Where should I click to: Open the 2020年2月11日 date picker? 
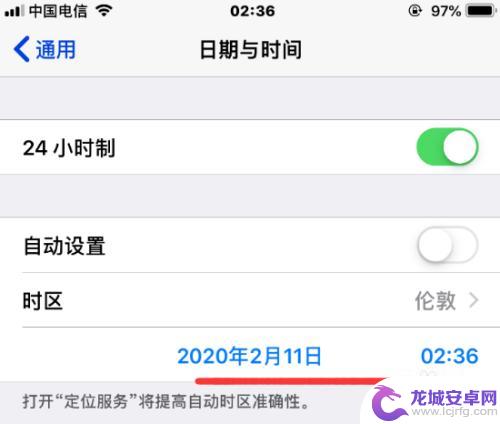click(x=249, y=356)
